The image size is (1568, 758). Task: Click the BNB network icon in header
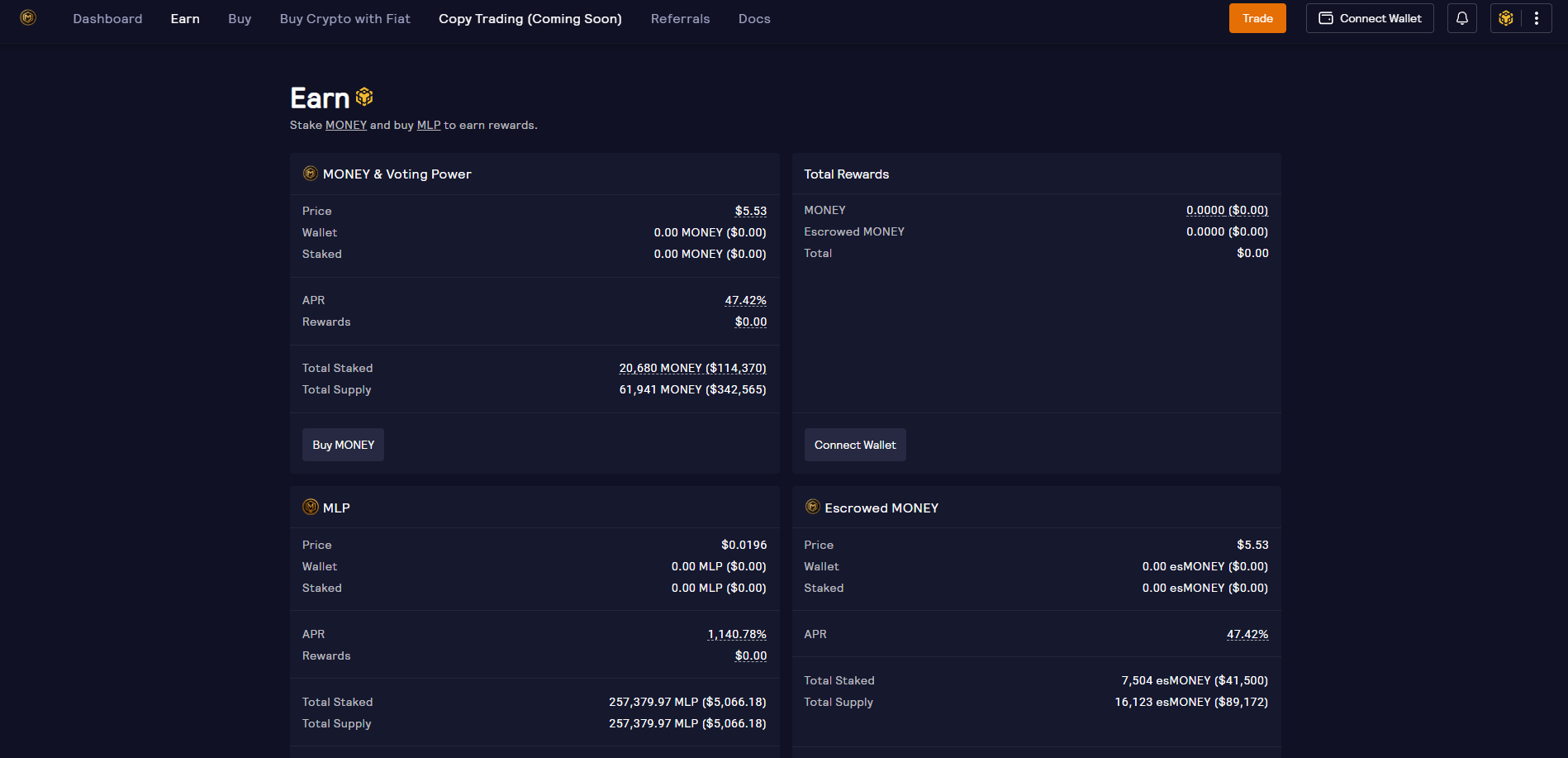[x=1506, y=18]
